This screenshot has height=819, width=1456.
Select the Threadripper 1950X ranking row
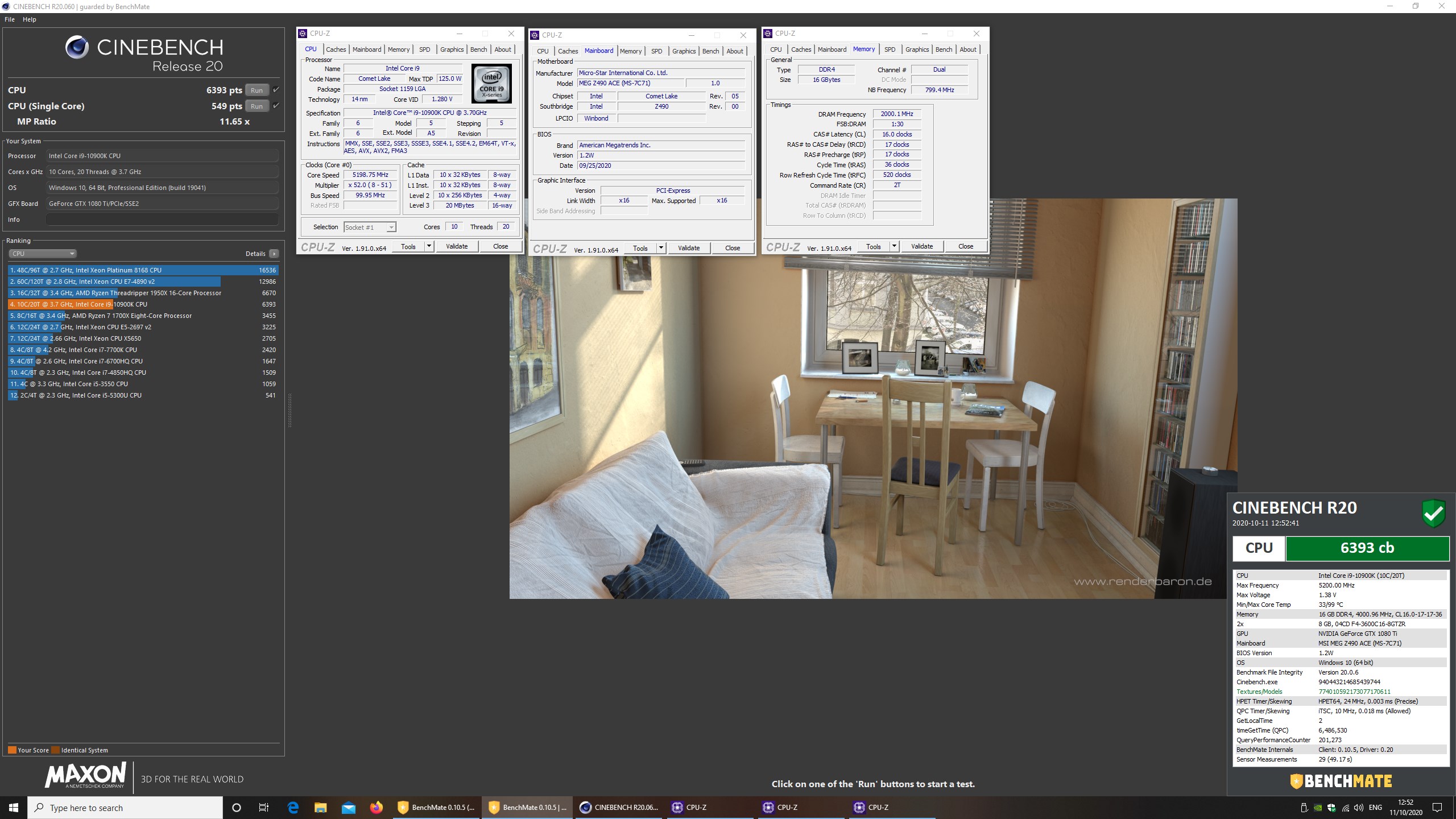(x=143, y=293)
